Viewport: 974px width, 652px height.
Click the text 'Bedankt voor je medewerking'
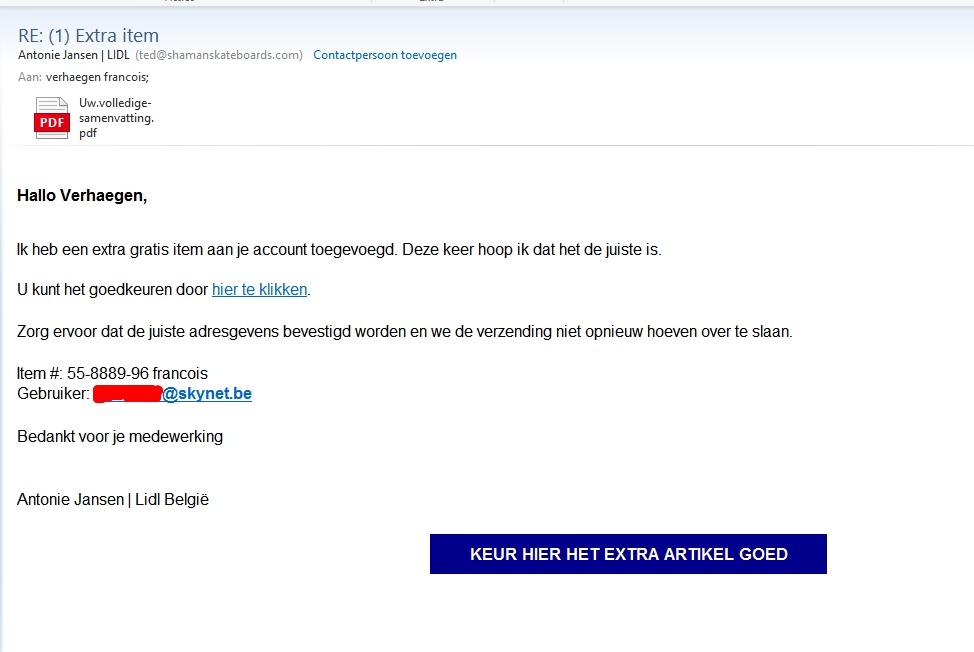(x=120, y=437)
